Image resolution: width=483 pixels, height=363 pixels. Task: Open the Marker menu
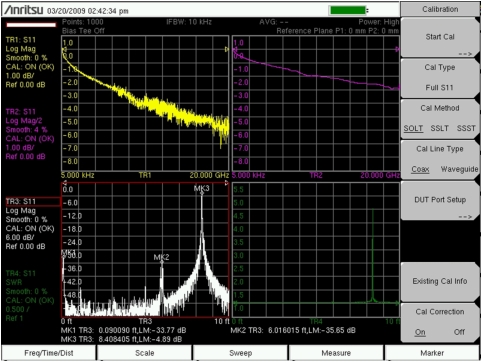click(432, 353)
